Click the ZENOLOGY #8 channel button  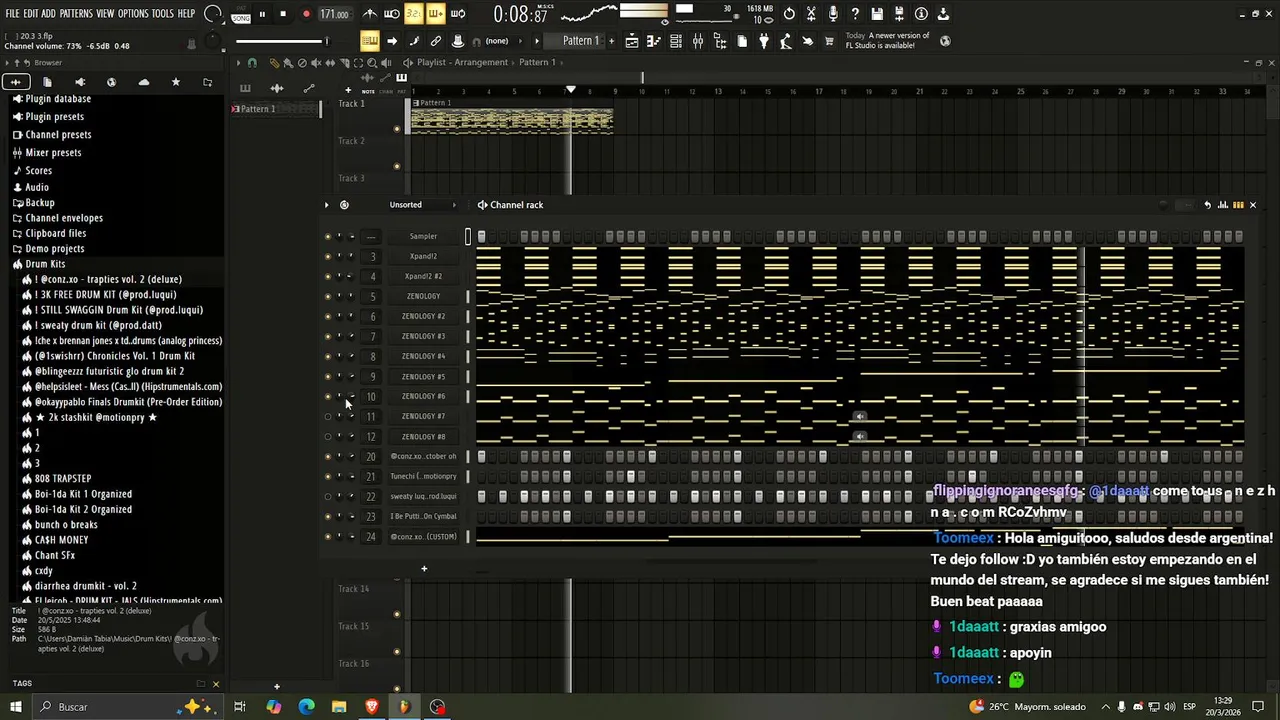[x=423, y=437]
